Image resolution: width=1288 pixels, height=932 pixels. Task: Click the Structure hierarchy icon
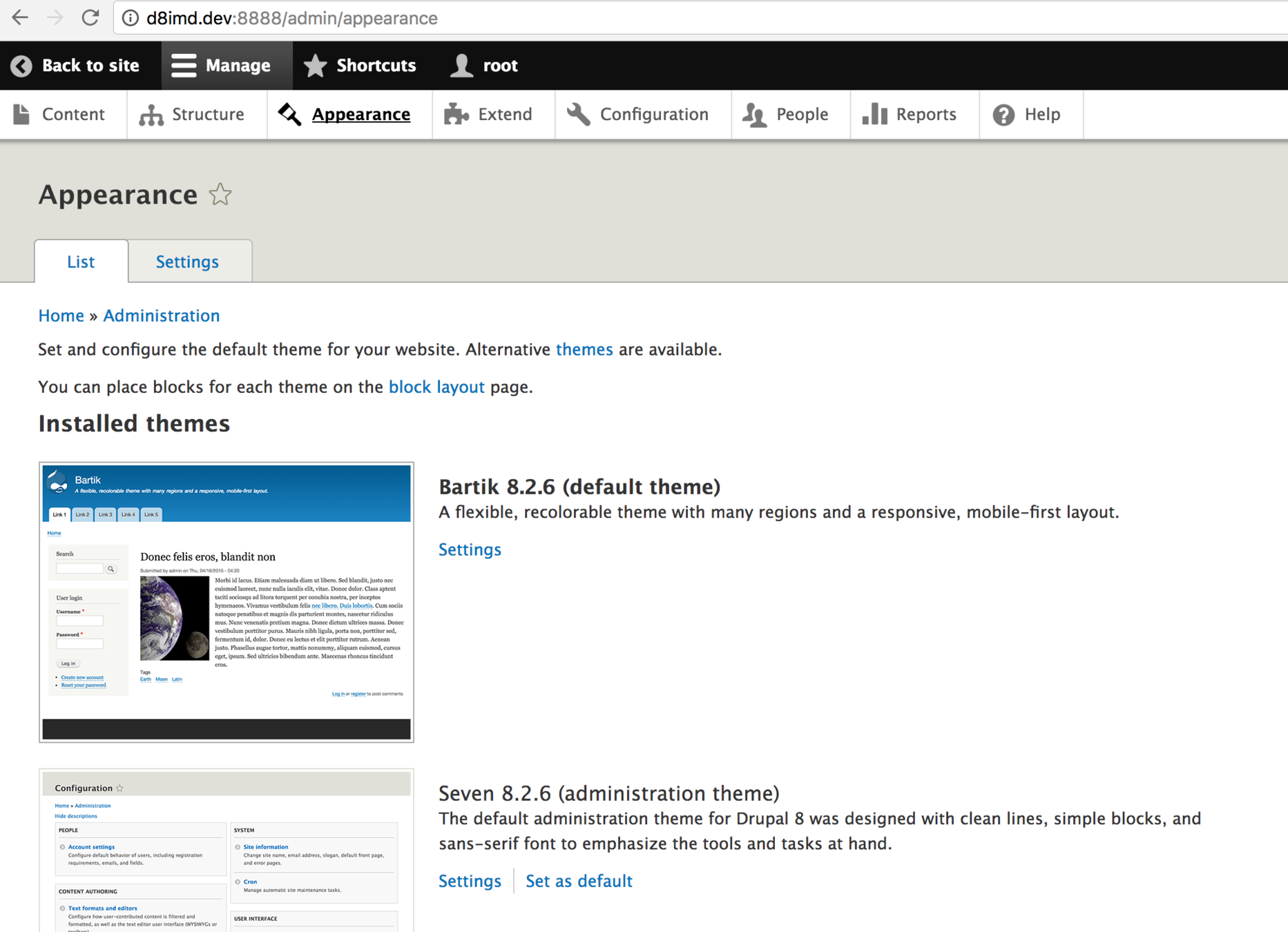click(151, 115)
